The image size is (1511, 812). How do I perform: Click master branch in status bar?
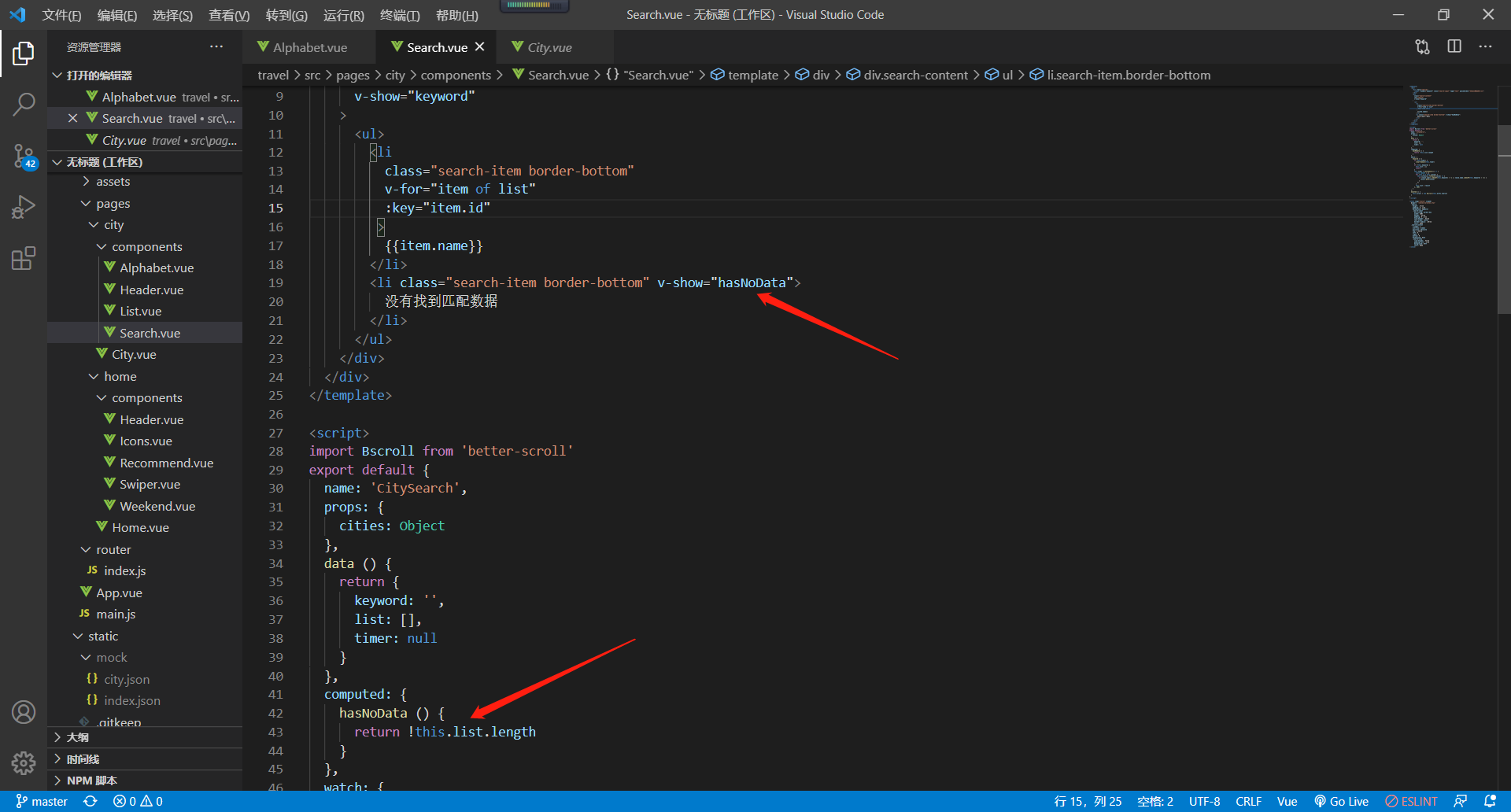(42, 801)
